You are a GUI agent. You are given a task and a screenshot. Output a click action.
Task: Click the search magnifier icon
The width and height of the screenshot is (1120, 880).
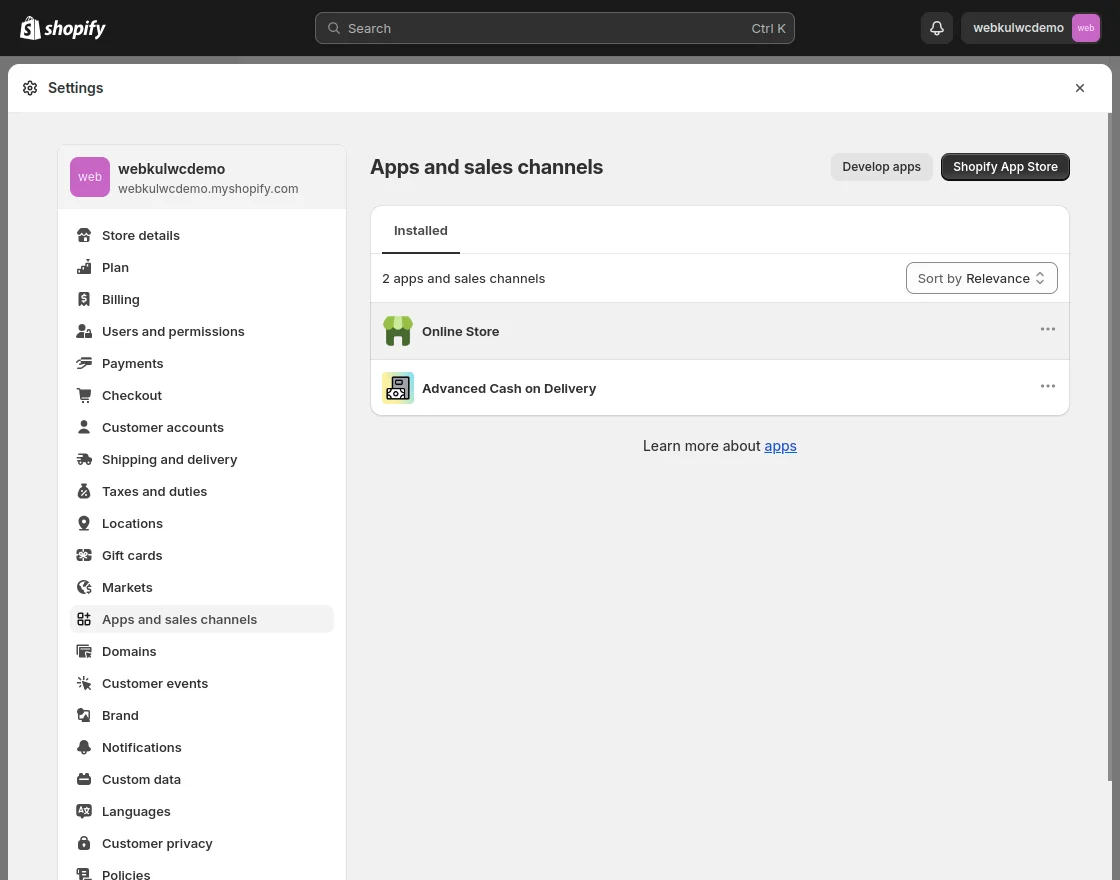(334, 28)
